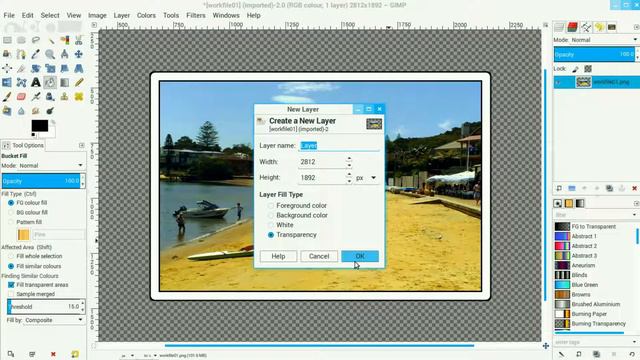Select the Paths tool
Screen dimensions: 640x360
coord(22,54)
